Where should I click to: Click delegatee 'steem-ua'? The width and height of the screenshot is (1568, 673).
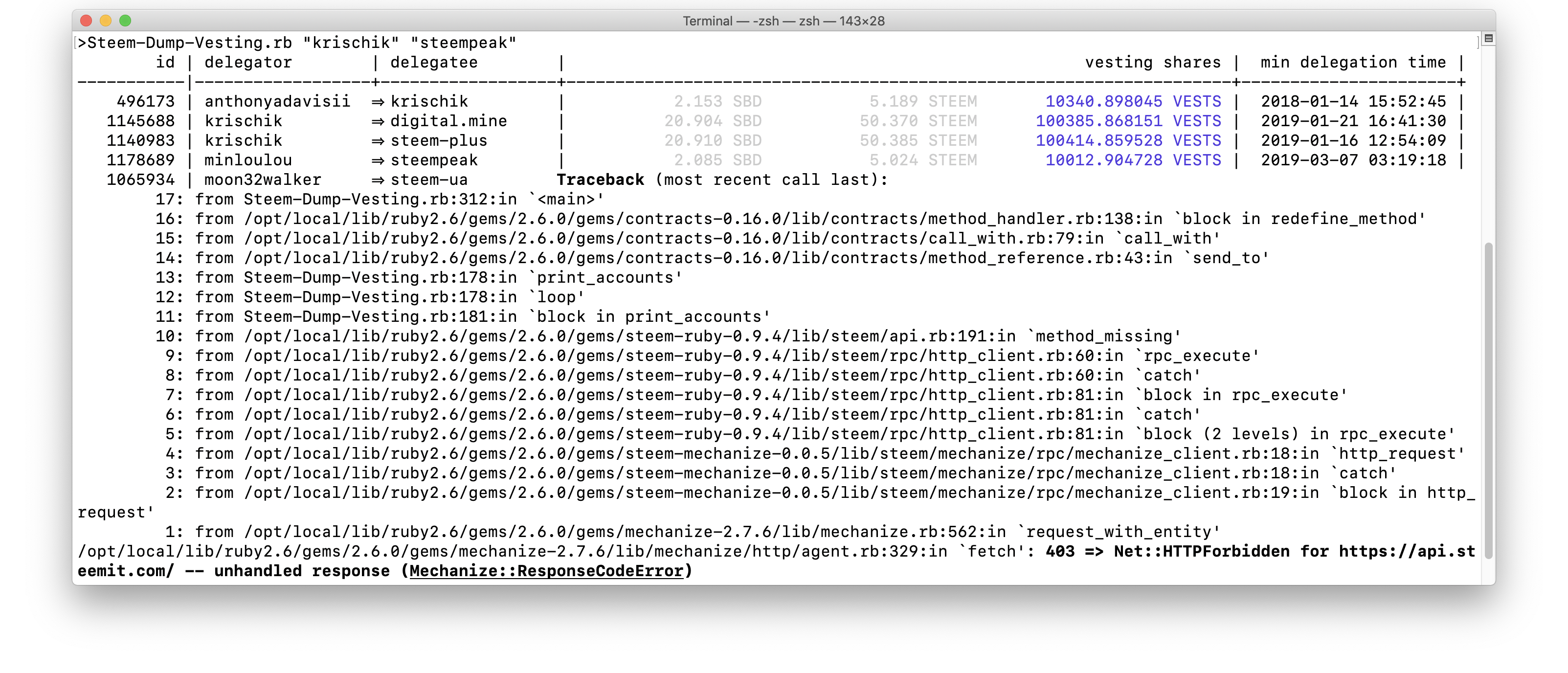pyautogui.click(x=429, y=179)
